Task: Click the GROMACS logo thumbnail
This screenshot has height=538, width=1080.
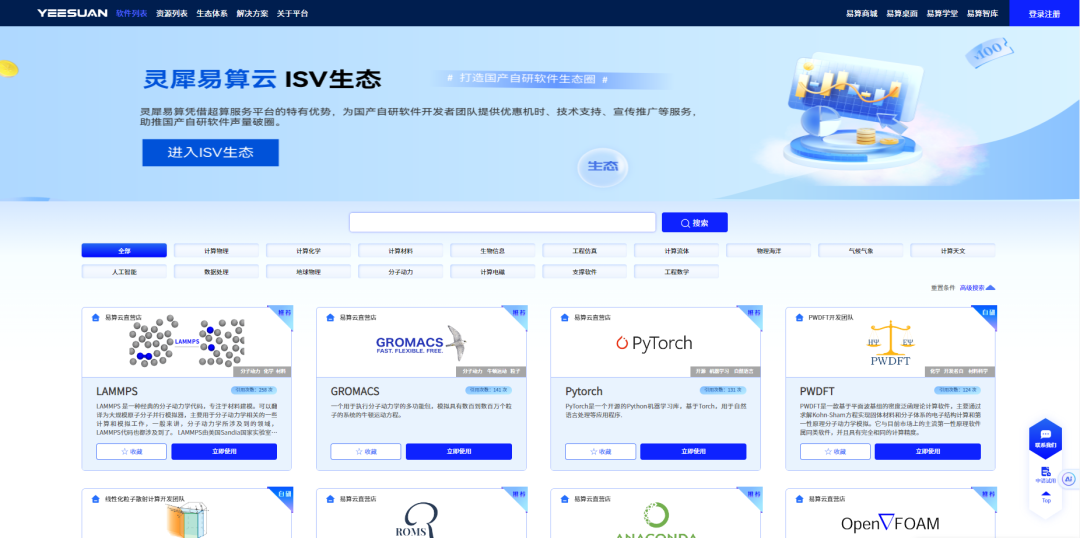Action: [421, 343]
